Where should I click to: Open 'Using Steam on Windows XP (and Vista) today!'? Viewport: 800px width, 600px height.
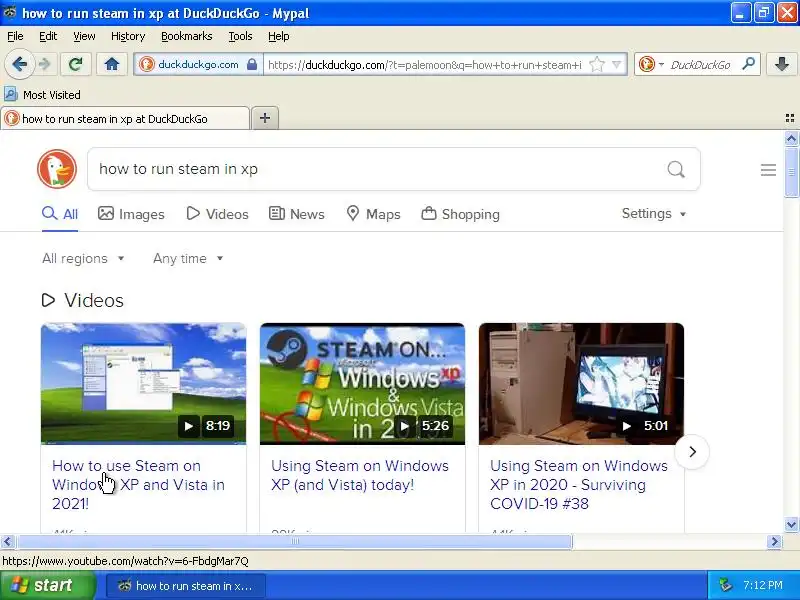pyautogui.click(x=360, y=475)
